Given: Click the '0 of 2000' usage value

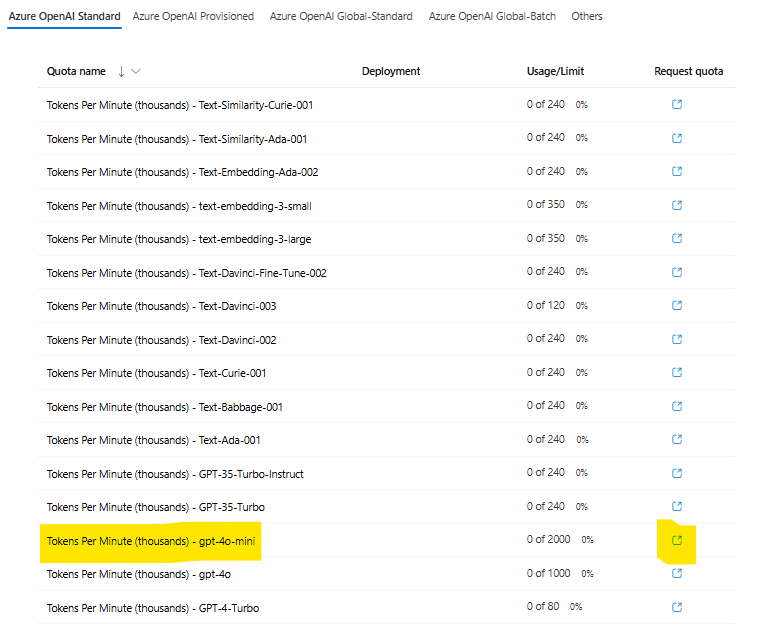Looking at the screenshot, I should (548, 540).
